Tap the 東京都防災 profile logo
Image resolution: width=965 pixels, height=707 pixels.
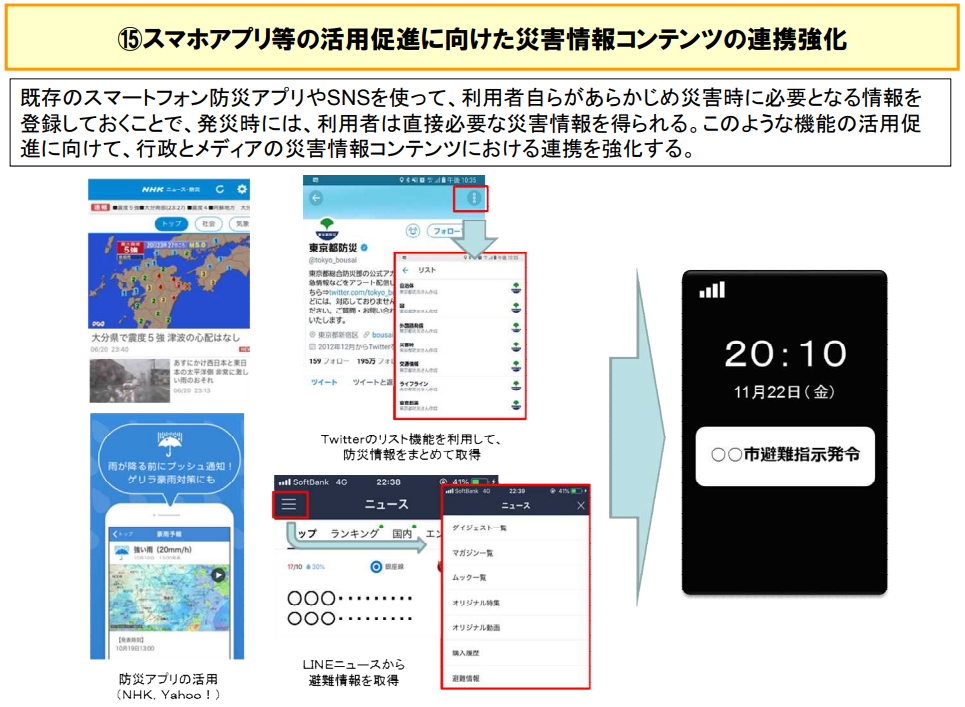click(327, 228)
